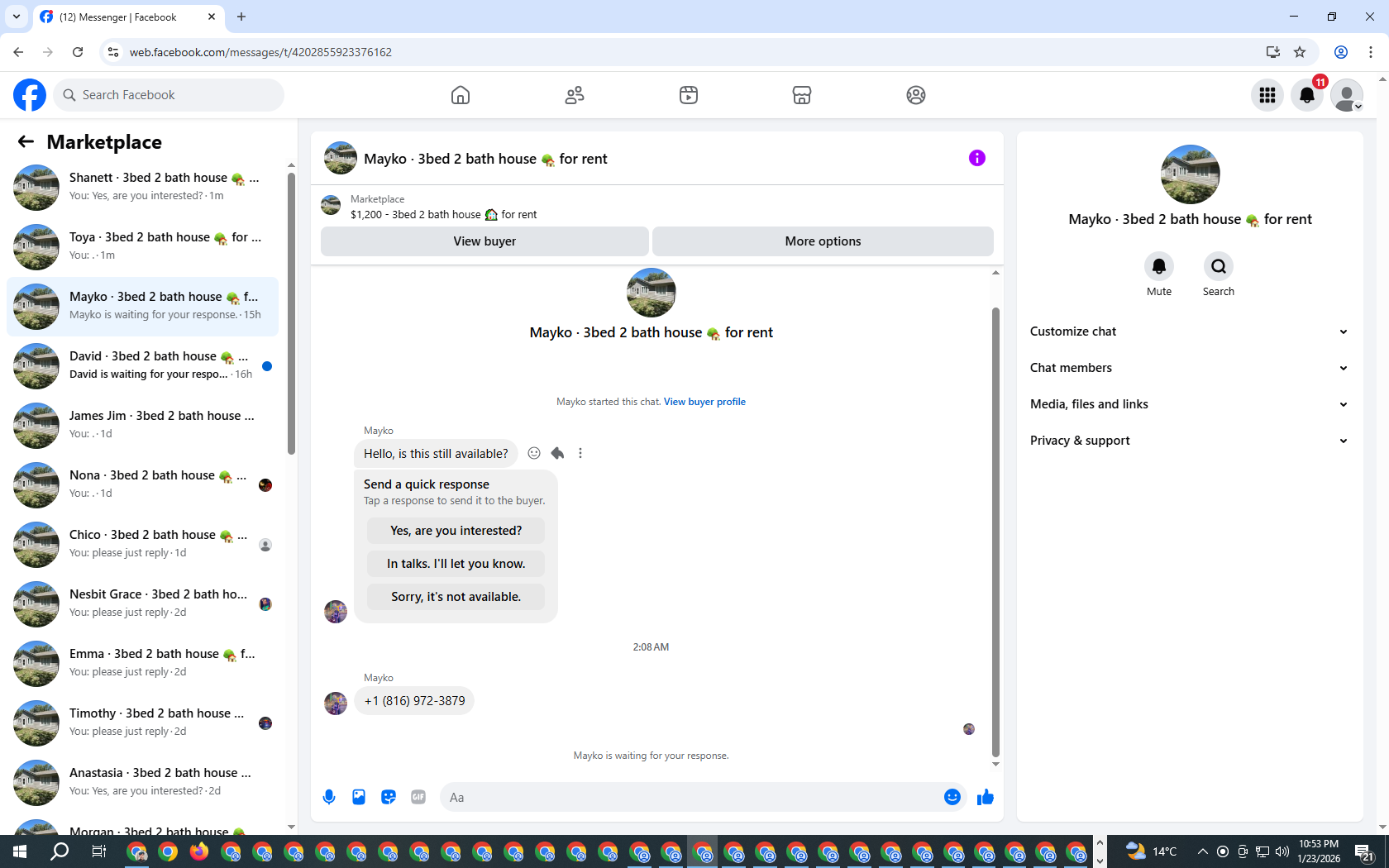This screenshot has width=1389, height=868.
Task: Click the chat messages scrollbar
Action: (995, 532)
